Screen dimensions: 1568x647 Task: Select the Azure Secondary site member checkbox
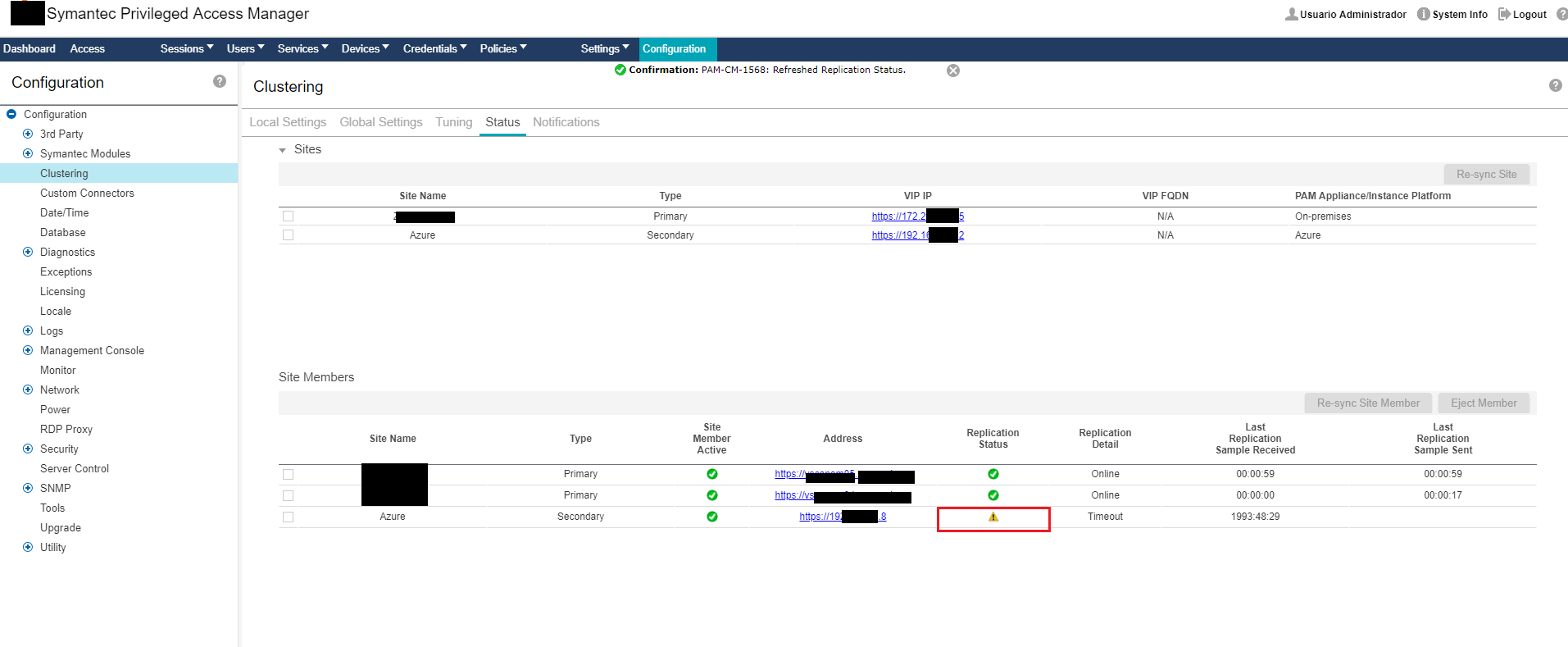(288, 517)
